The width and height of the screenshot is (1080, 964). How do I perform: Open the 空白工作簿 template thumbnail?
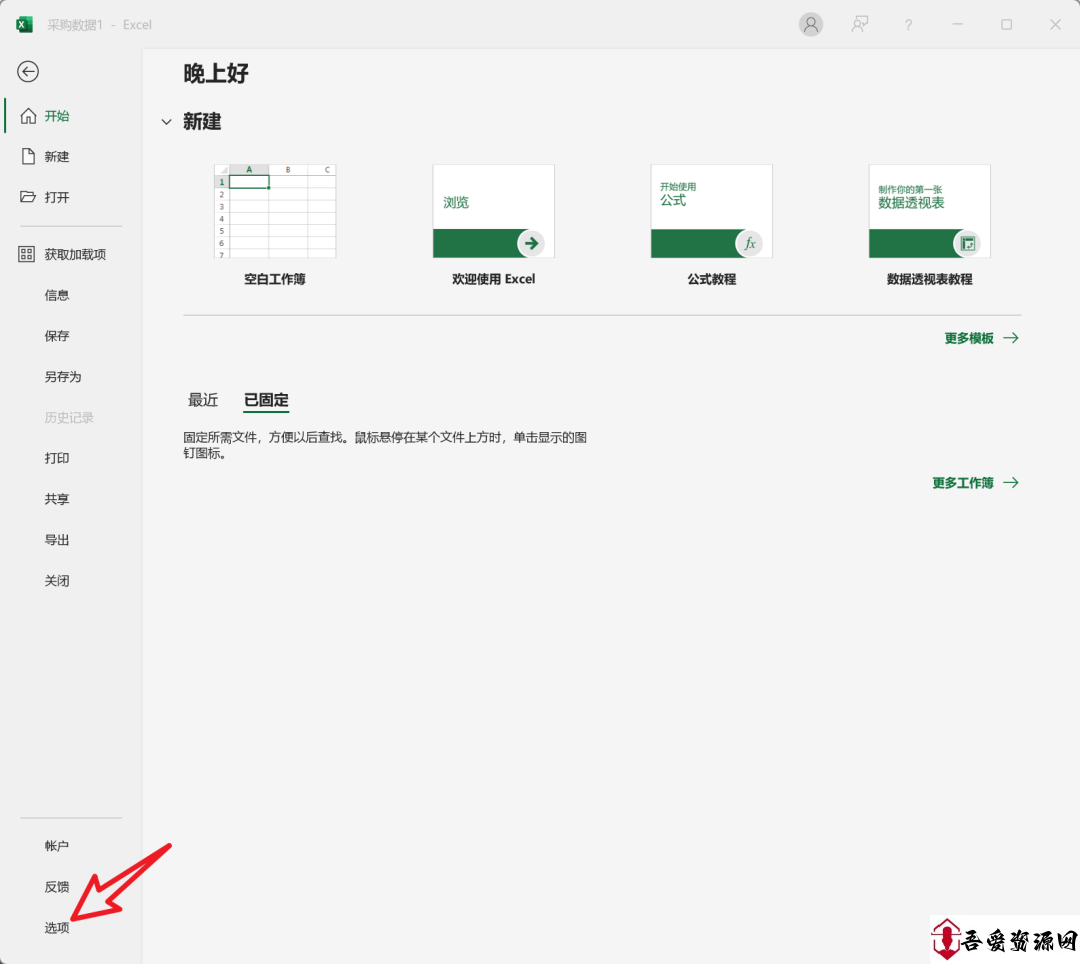point(275,211)
